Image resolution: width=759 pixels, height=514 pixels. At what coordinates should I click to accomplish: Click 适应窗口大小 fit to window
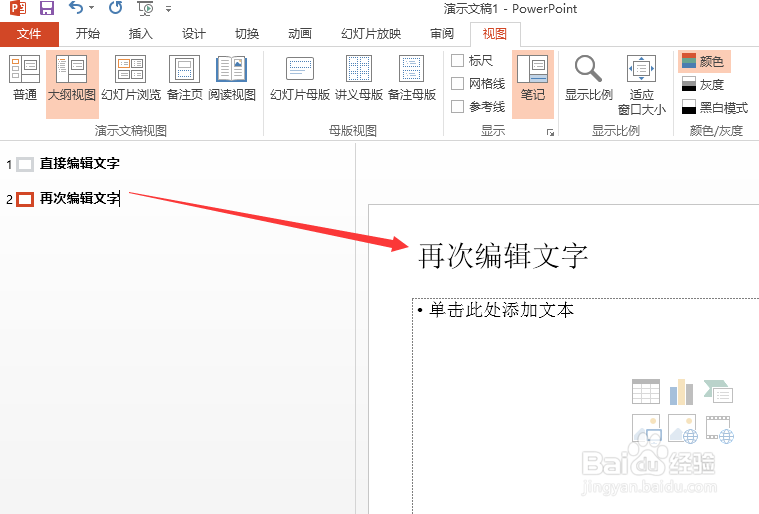(x=642, y=85)
